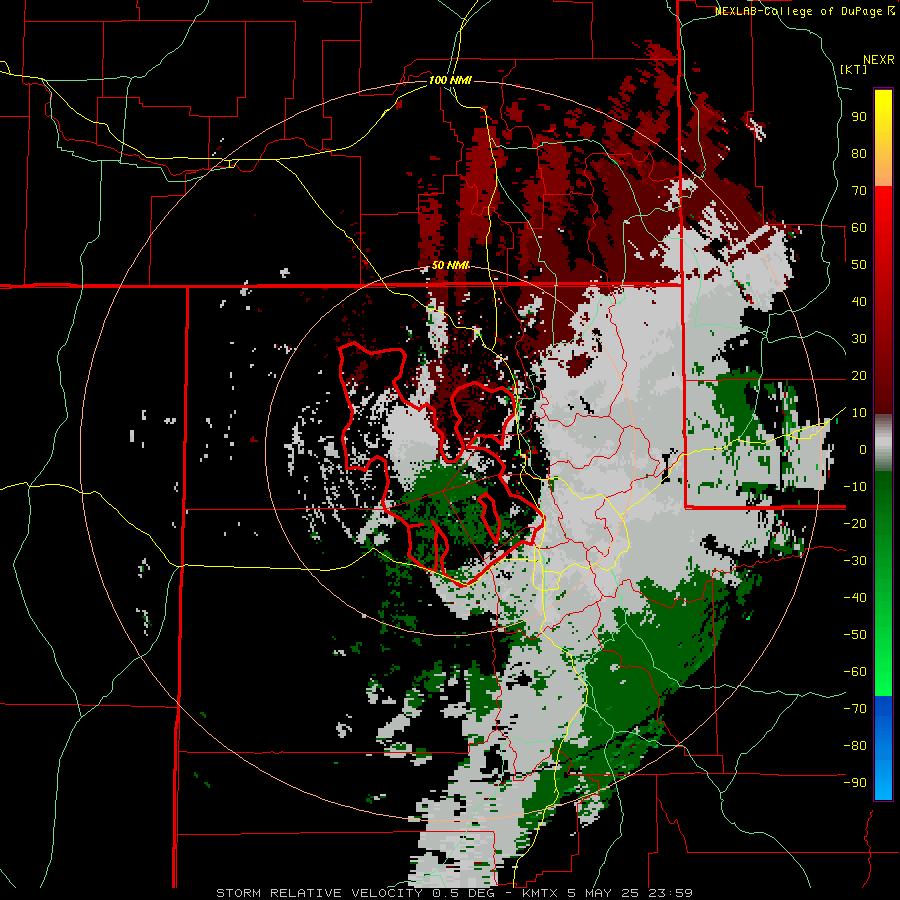Select the 10 value on velocity scale
The image size is (900, 900).
(x=859, y=413)
